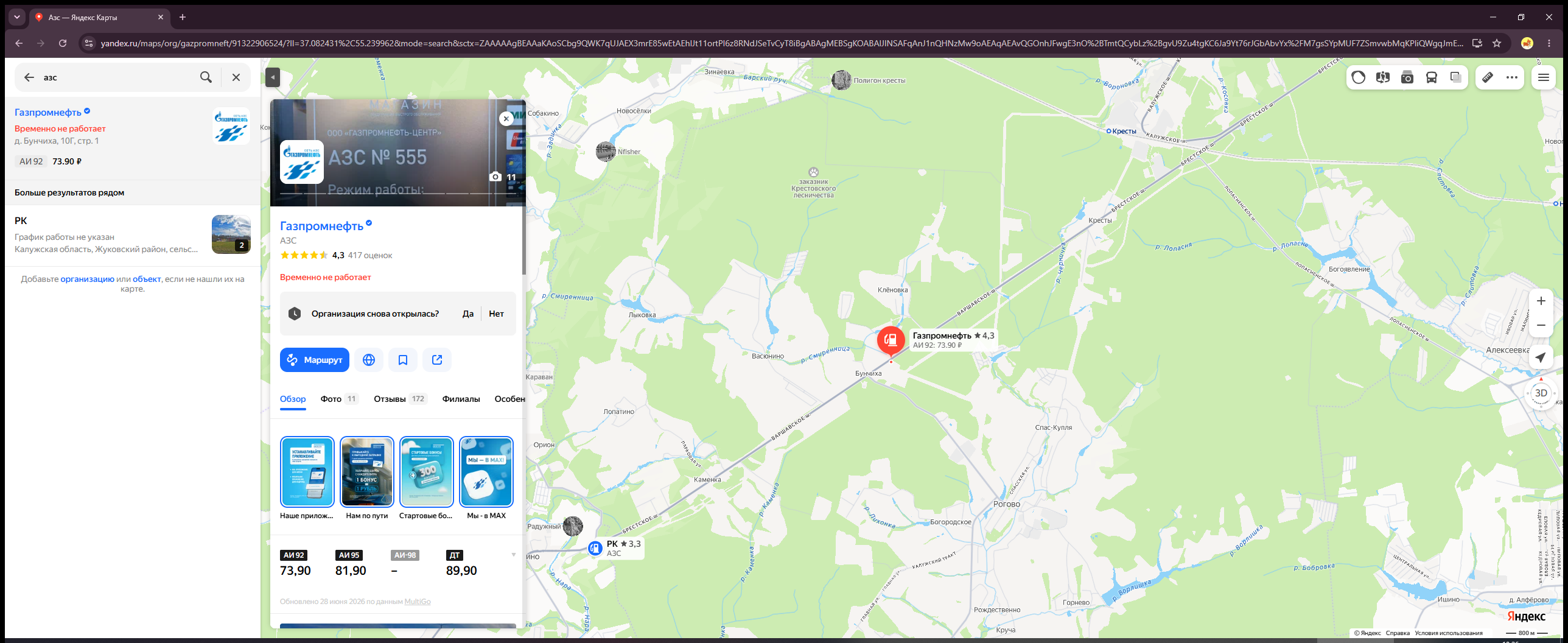Show user photos layer with camera icon

pos(1407,77)
